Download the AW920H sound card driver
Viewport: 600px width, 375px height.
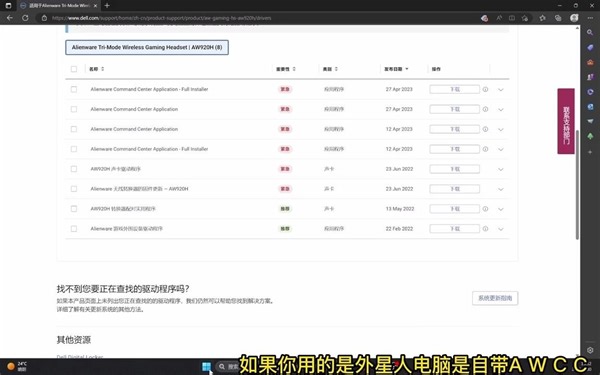(x=455, y=169)
